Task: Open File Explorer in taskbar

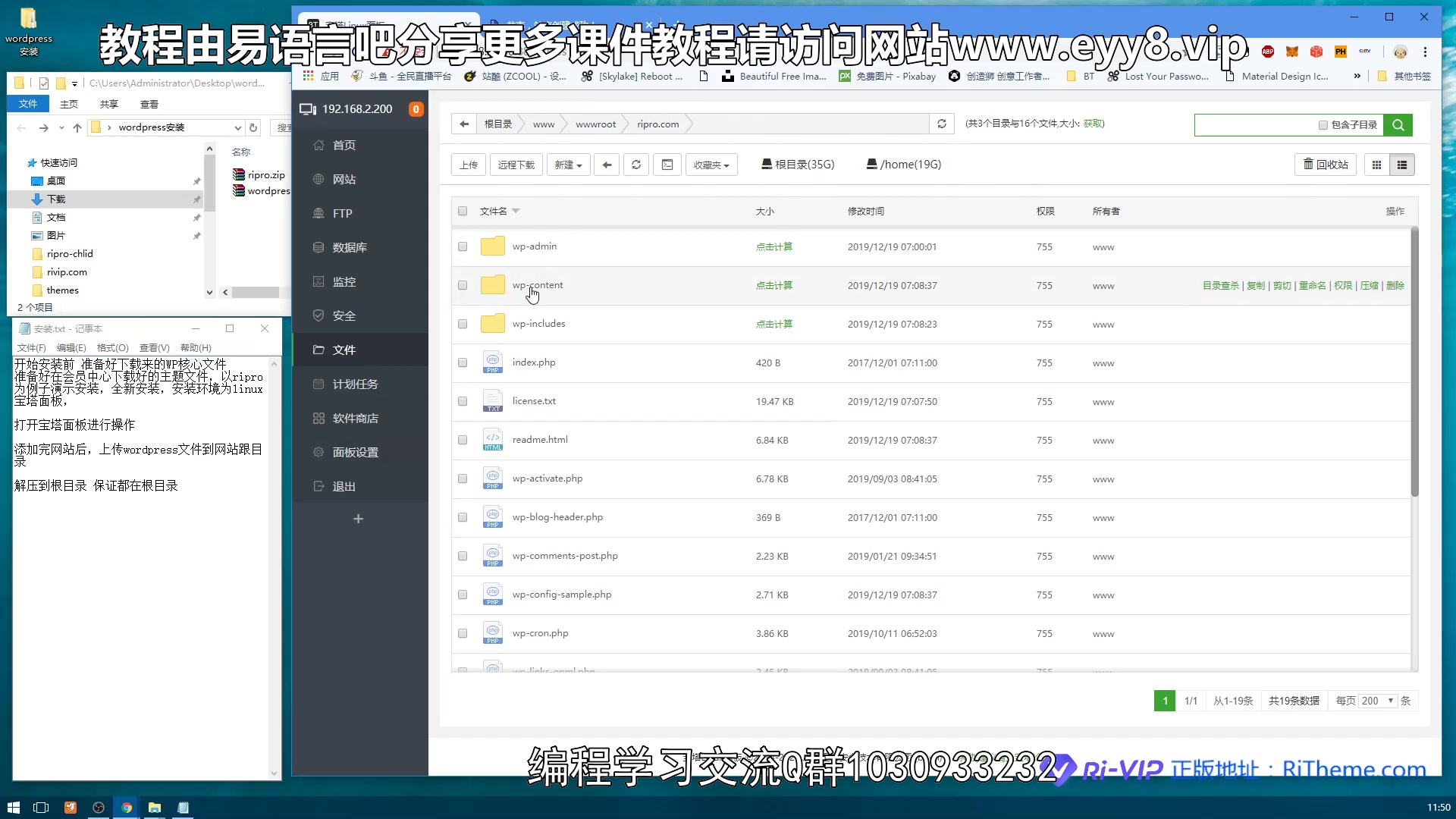Action: point(155,808)
